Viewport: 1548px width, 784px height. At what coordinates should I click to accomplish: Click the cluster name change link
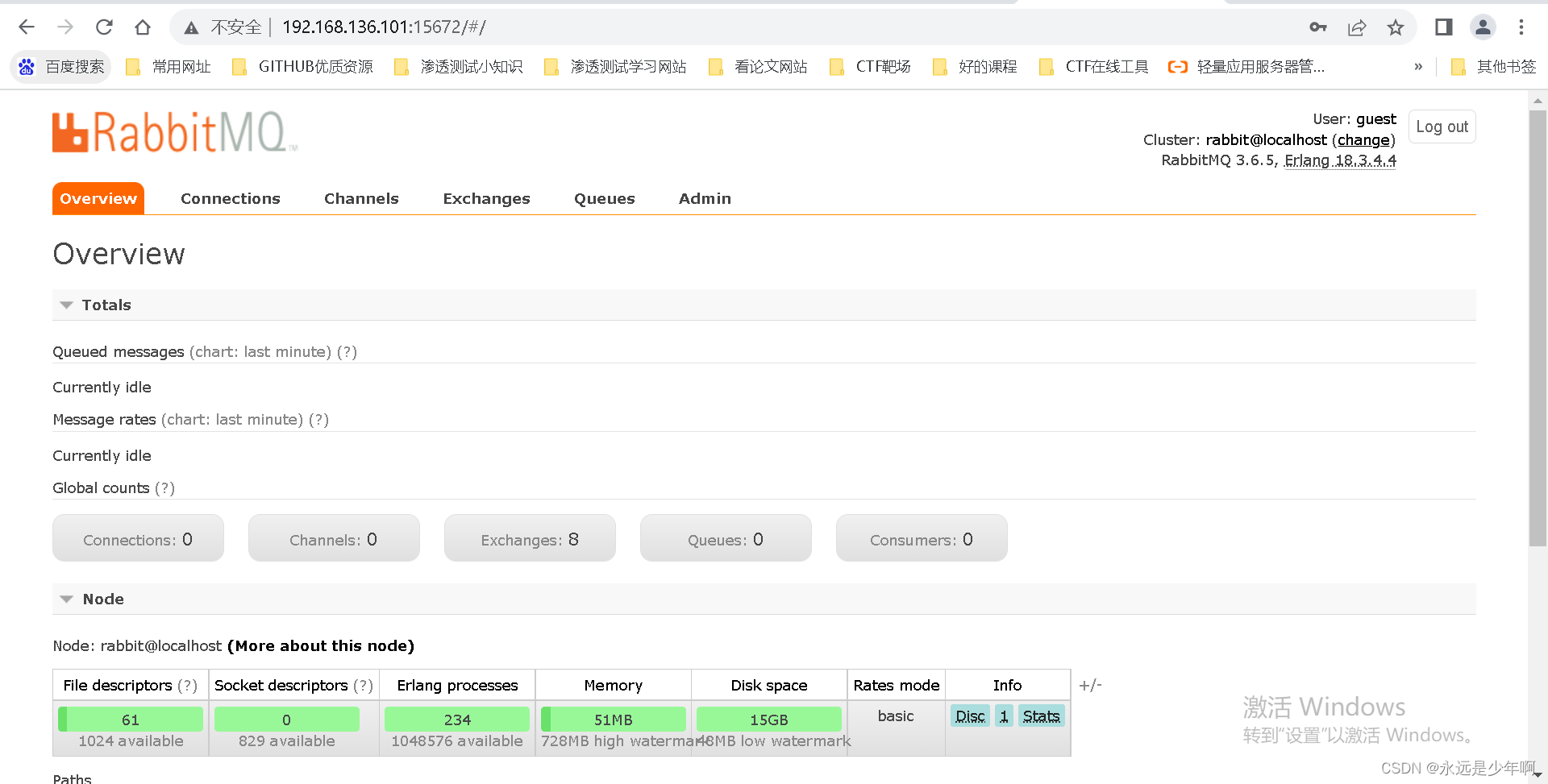pos(1364,140)
